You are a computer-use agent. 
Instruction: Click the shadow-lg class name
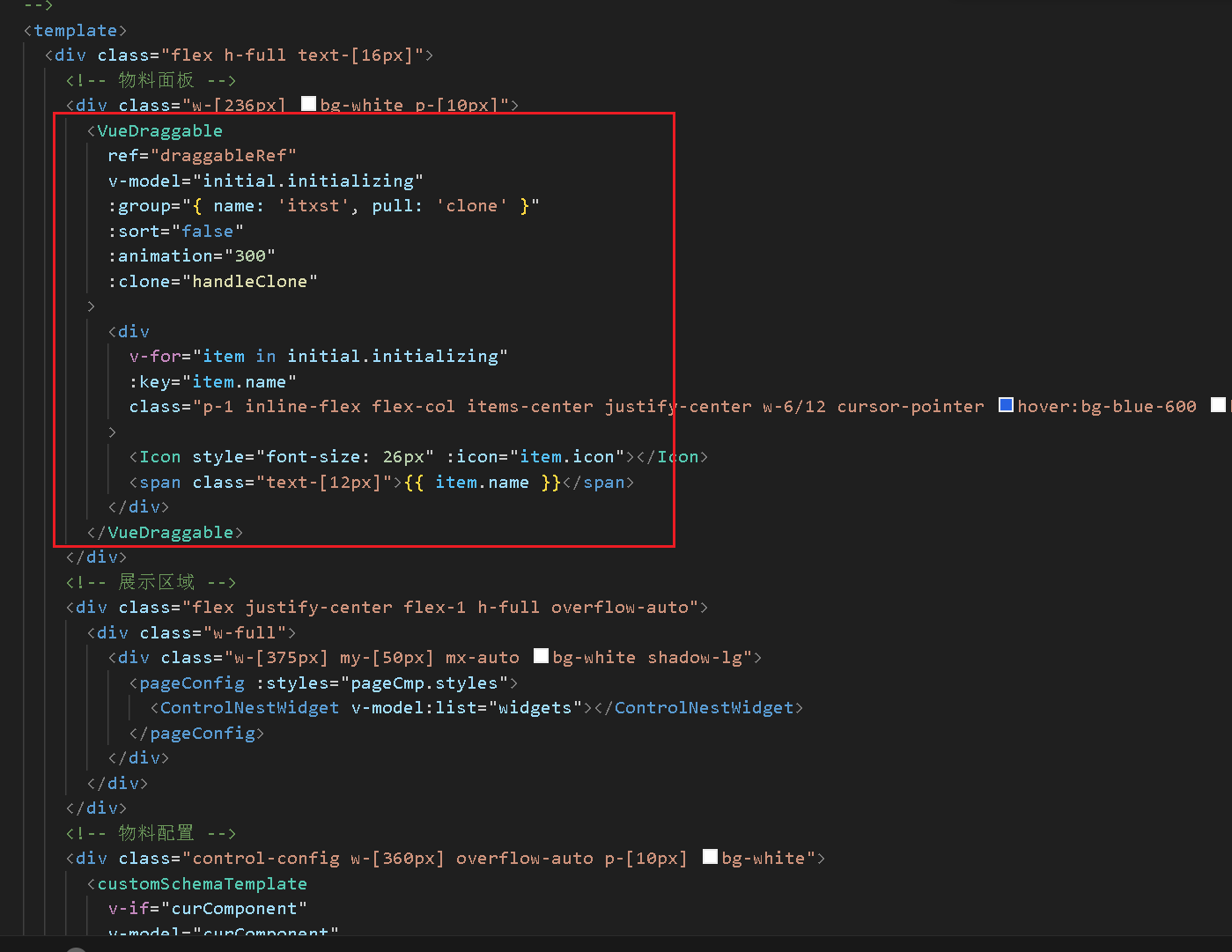pyautogui.click(x=695, y=658)
